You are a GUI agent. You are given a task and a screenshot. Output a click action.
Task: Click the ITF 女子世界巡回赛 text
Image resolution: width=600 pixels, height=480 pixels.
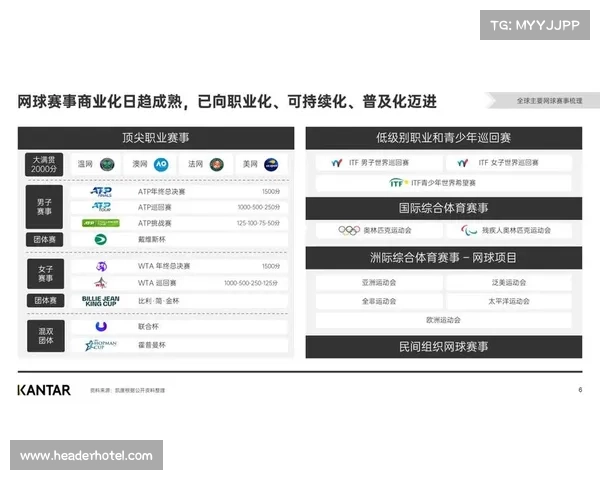[509, 163]
